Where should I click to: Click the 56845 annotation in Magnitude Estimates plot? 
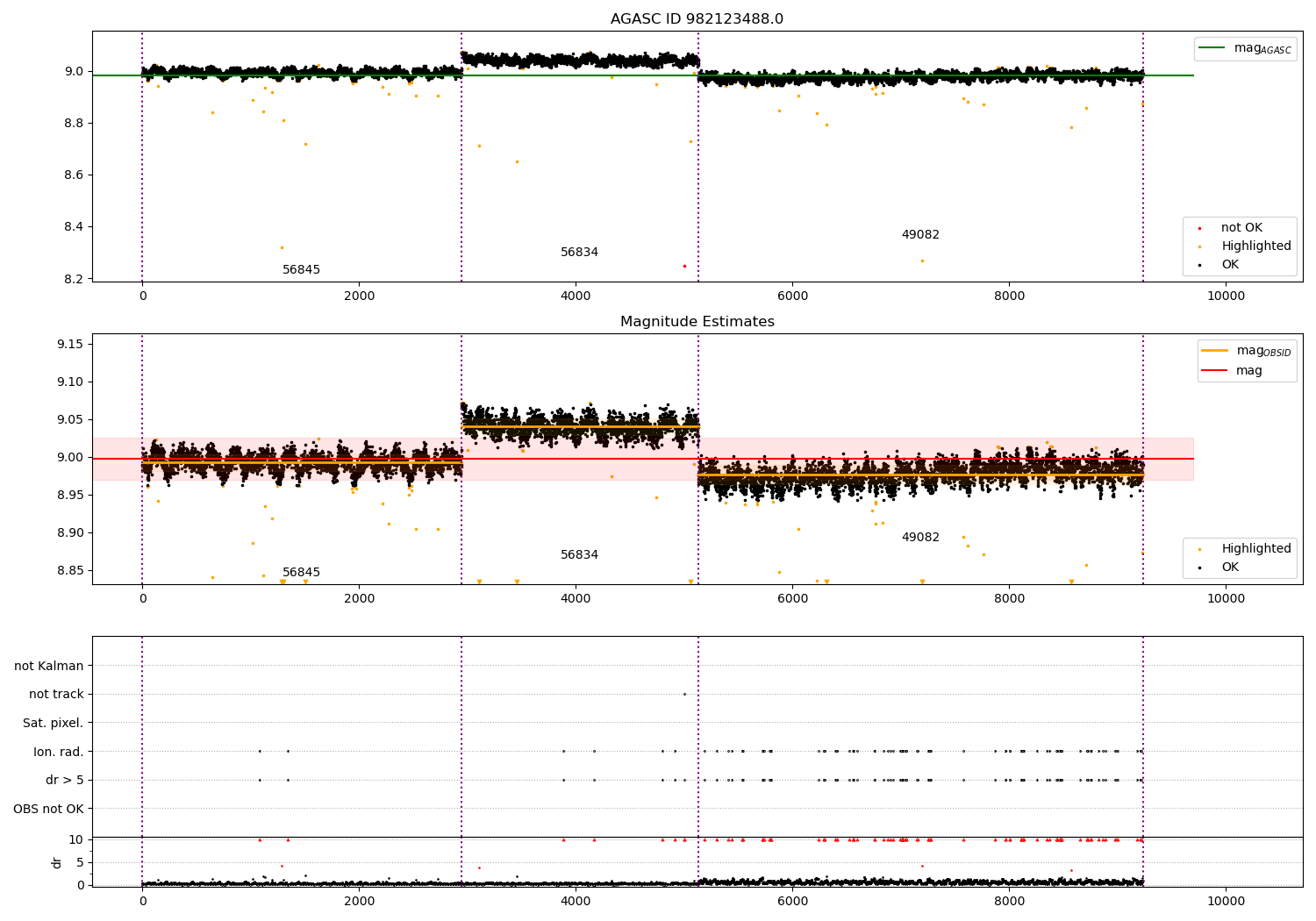click(x=301, y=573)
